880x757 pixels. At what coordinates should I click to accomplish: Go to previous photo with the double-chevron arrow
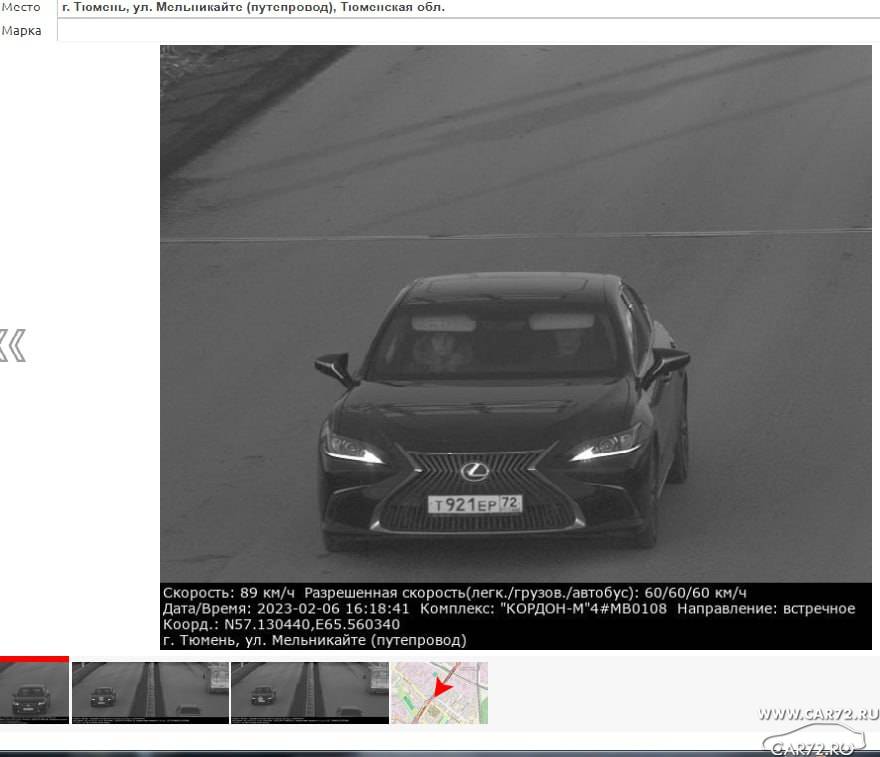click(12, 346)
